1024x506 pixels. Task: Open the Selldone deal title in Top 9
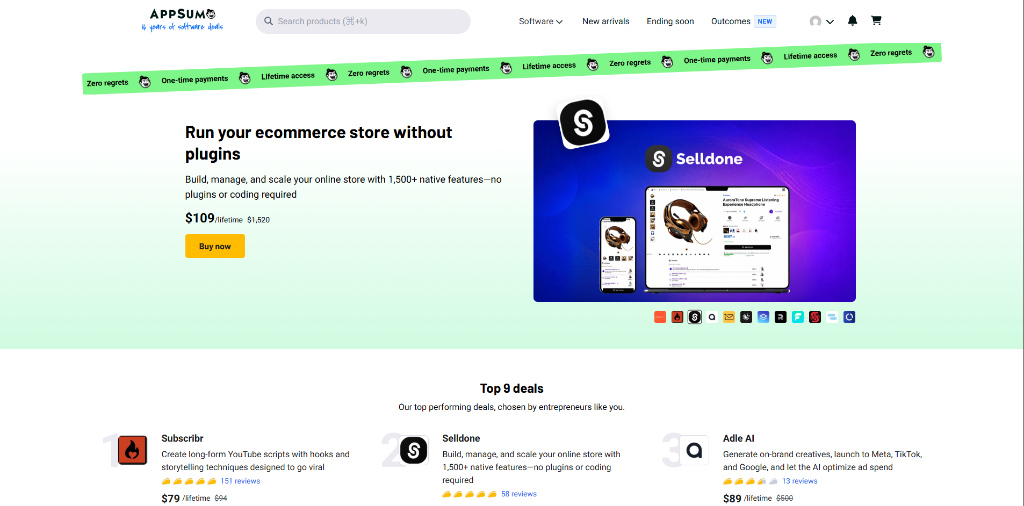[461, 438]
